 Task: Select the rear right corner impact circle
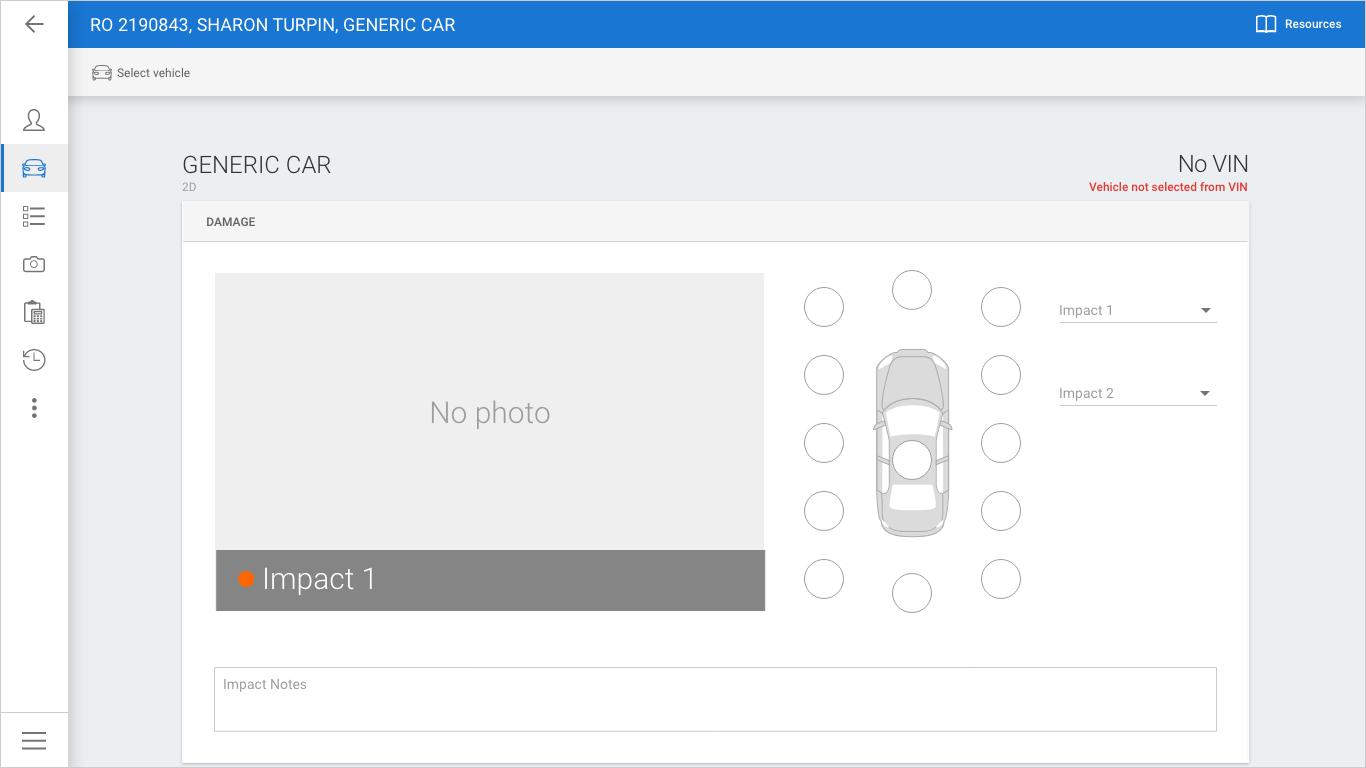tap(1001, 579)
